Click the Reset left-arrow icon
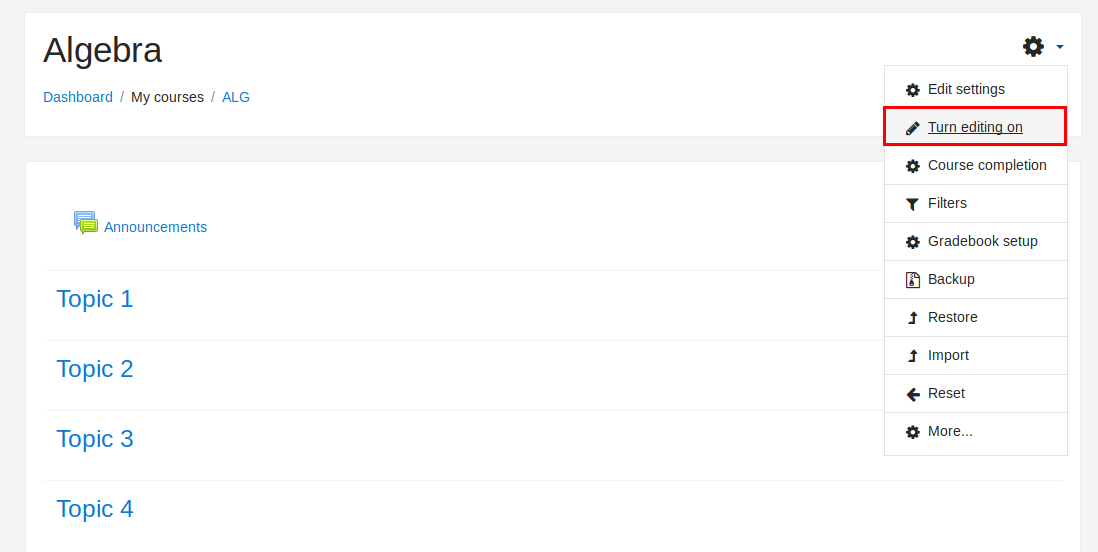Viewport: 1098px width, 552px height. pos(912,394)
